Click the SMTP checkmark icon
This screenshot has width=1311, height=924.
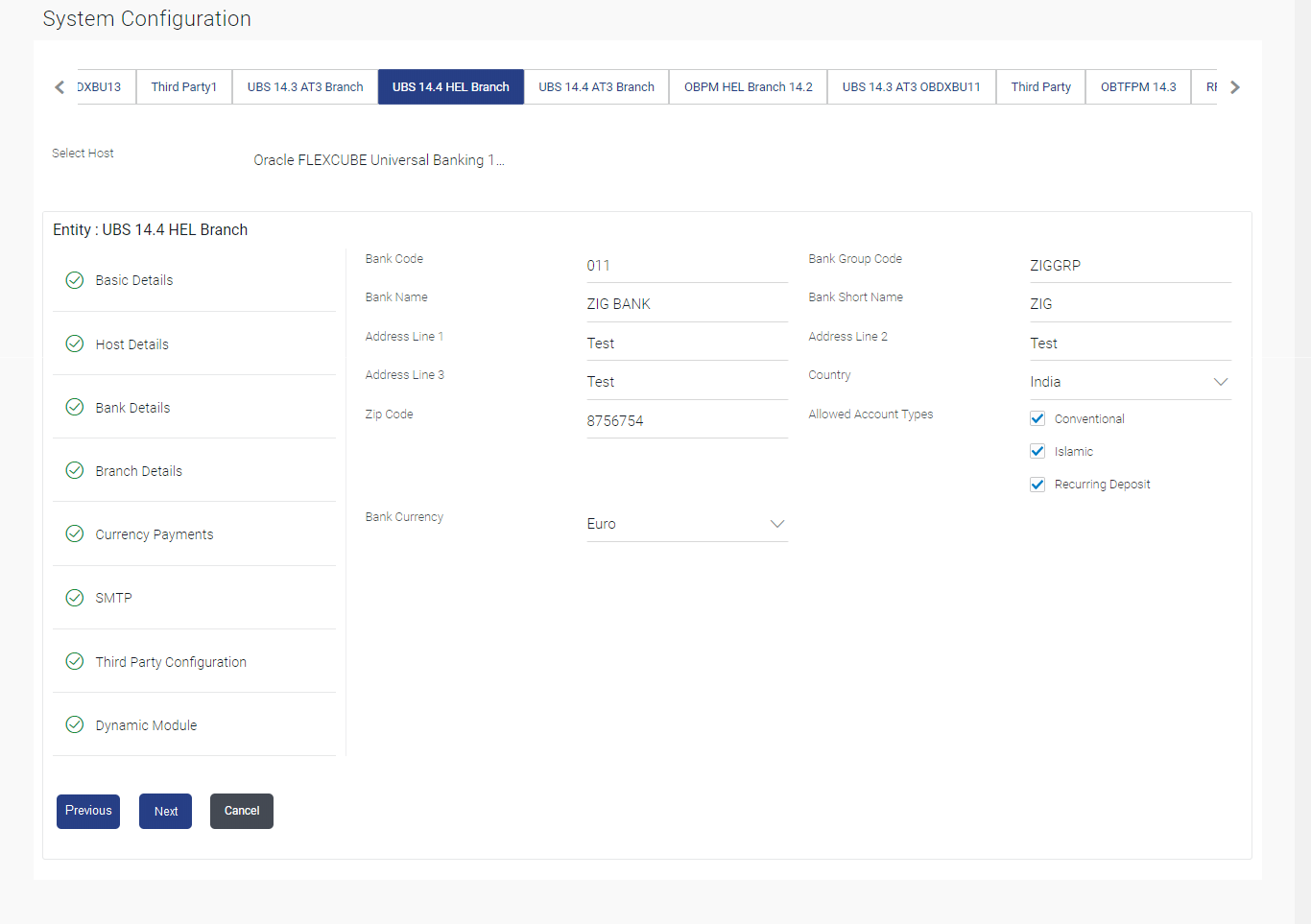pyautogui.click(x=75, y=598)
